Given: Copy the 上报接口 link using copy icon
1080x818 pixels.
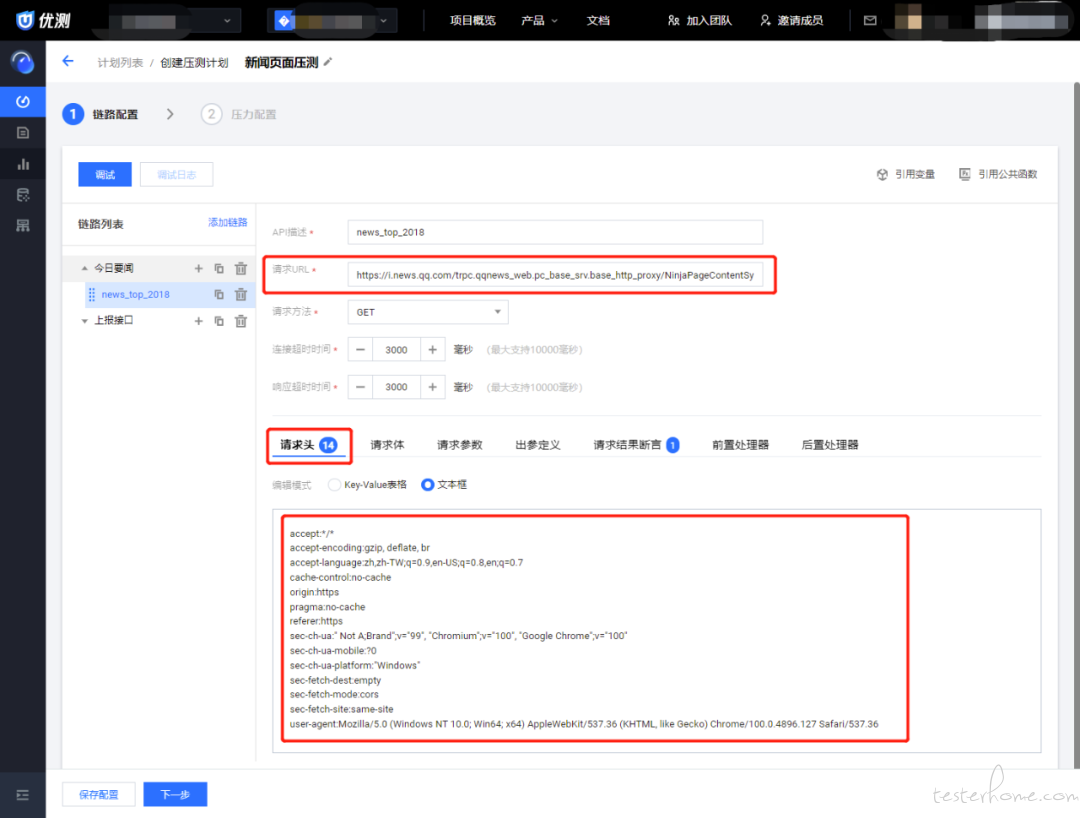Looking at the screenshot, I should 219,321.
